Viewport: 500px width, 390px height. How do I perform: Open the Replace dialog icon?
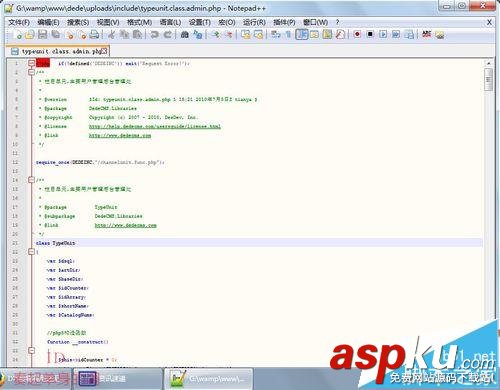click(198, 34)
